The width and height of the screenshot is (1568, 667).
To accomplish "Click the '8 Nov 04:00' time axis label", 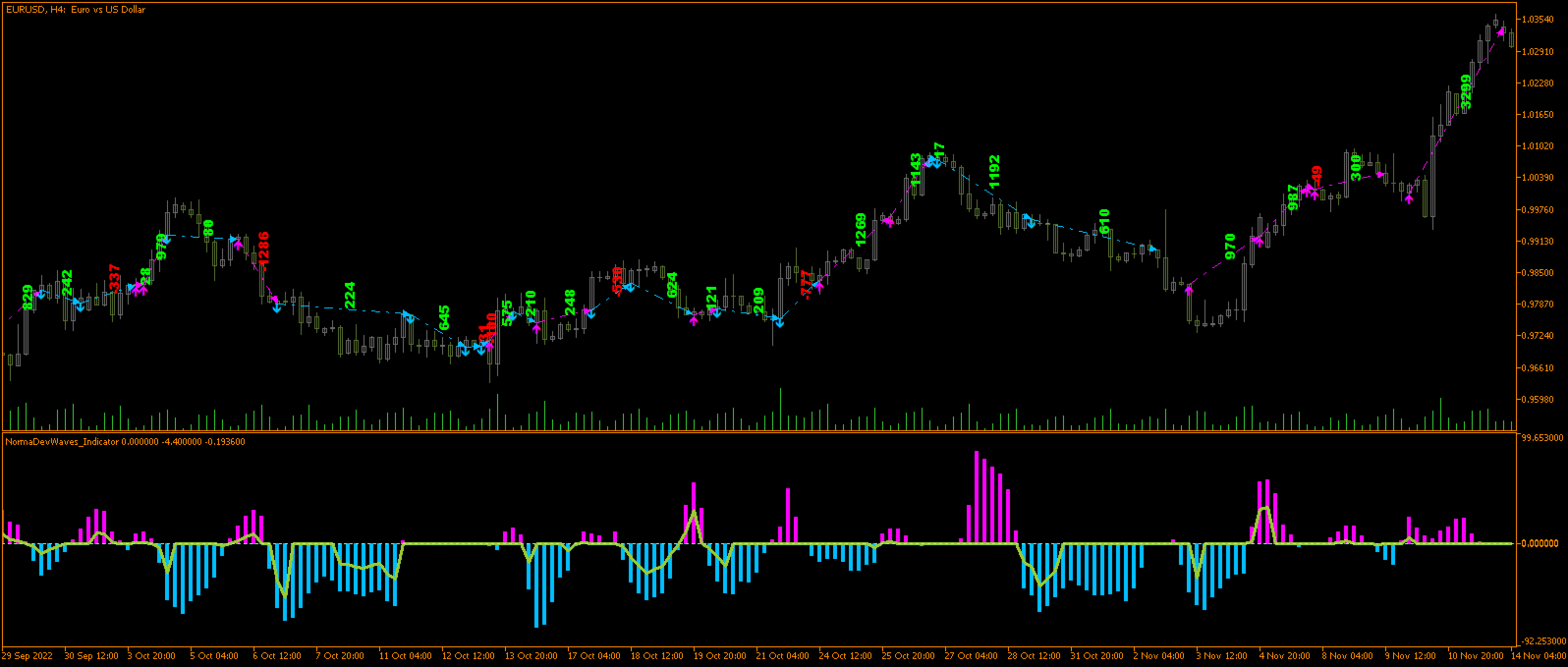I will (x=1348, y=655).
